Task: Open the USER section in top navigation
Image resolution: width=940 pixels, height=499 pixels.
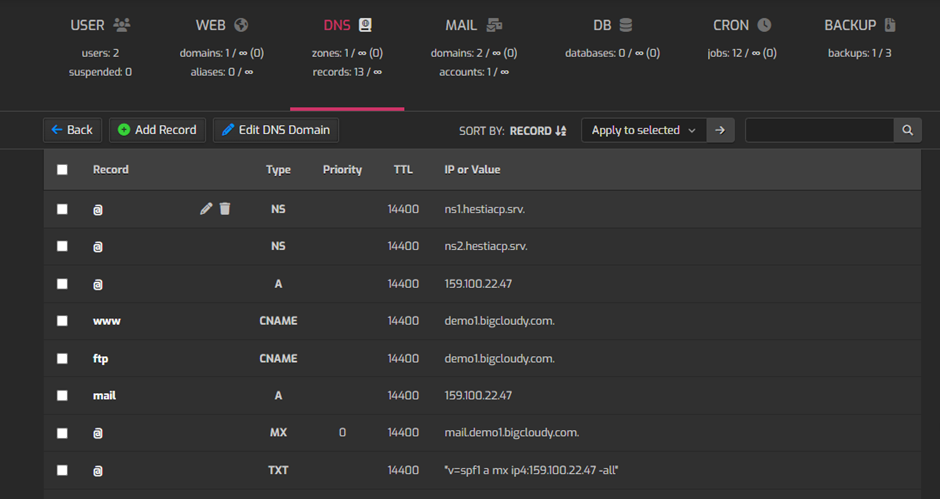Action: [x=100, y=25]
